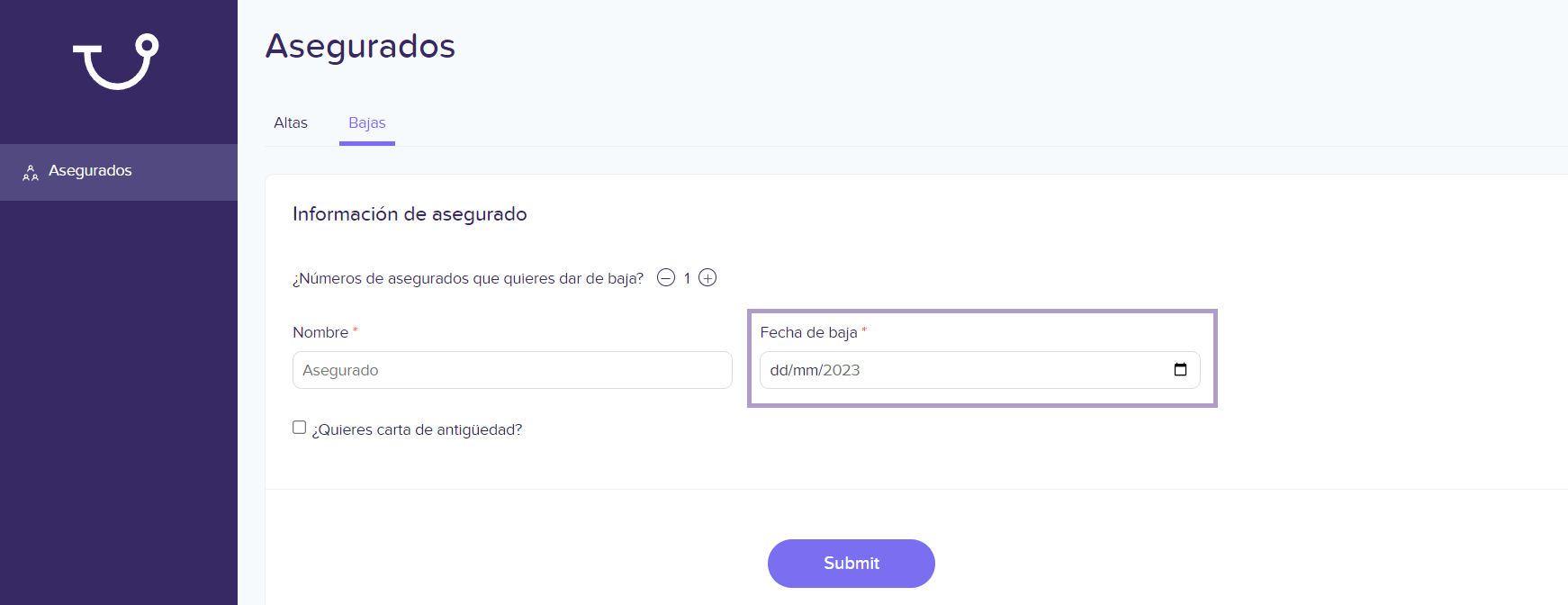Open the calendar picker icon
The width and height of the screenshot is (1568, 605).
[x=1180, y=369]
